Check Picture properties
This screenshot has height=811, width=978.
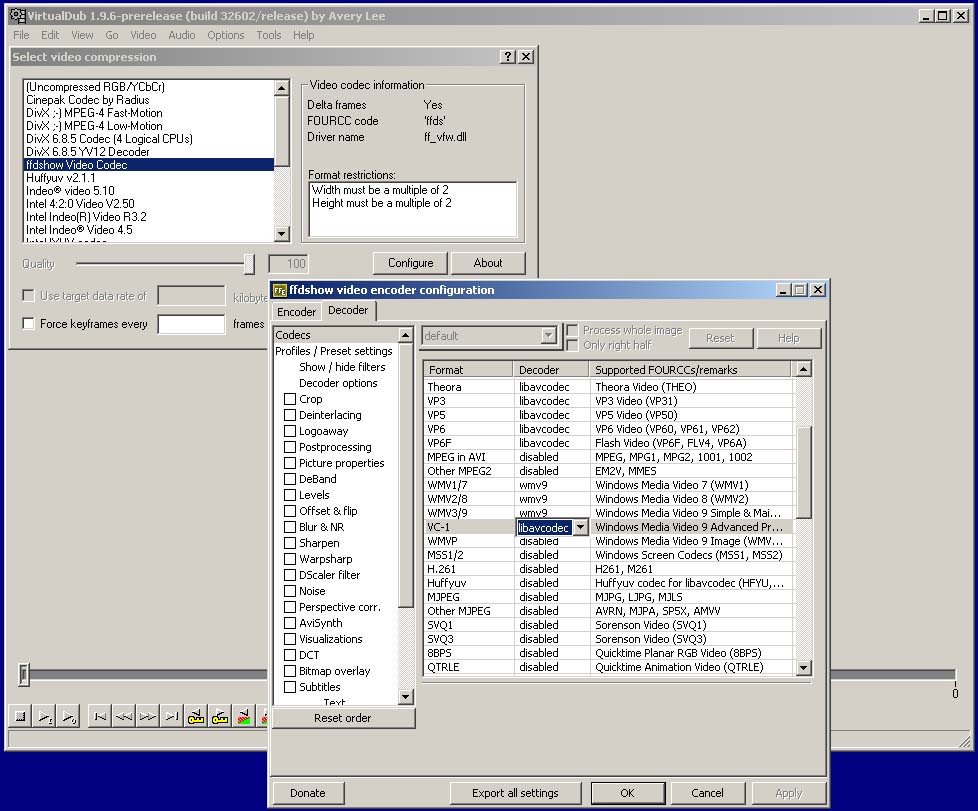(290, 463)
